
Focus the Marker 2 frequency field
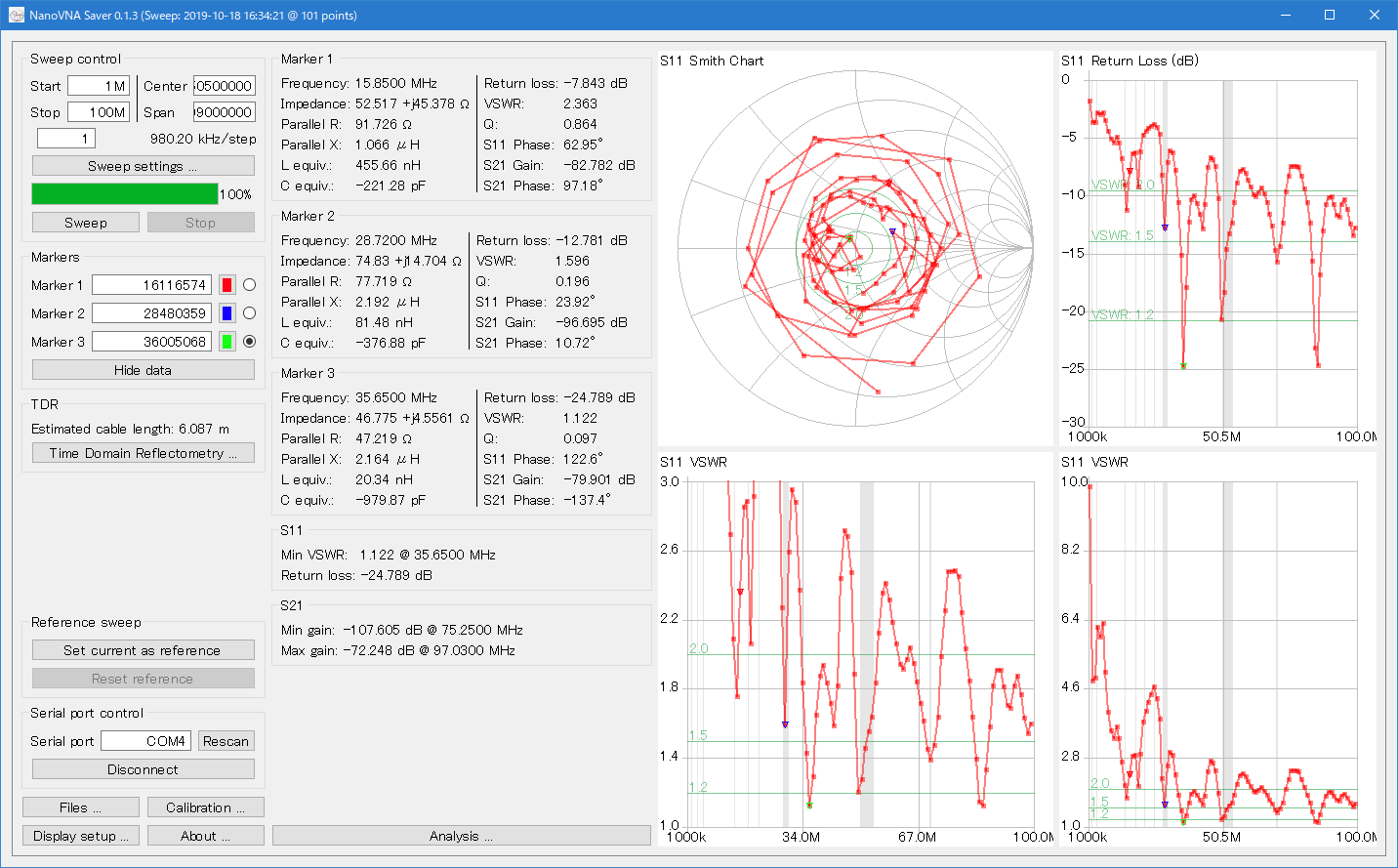[x=151, y=313]
